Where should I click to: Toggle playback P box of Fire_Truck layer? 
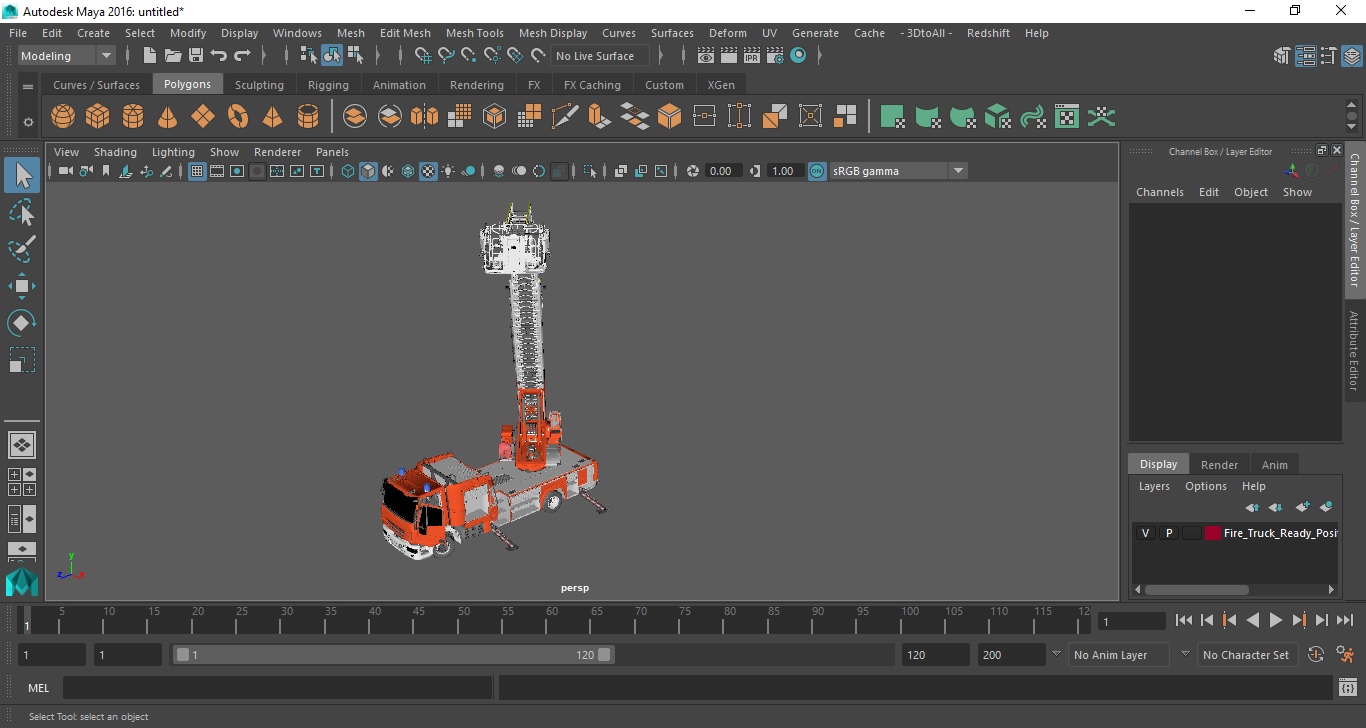pos(1168,533)
